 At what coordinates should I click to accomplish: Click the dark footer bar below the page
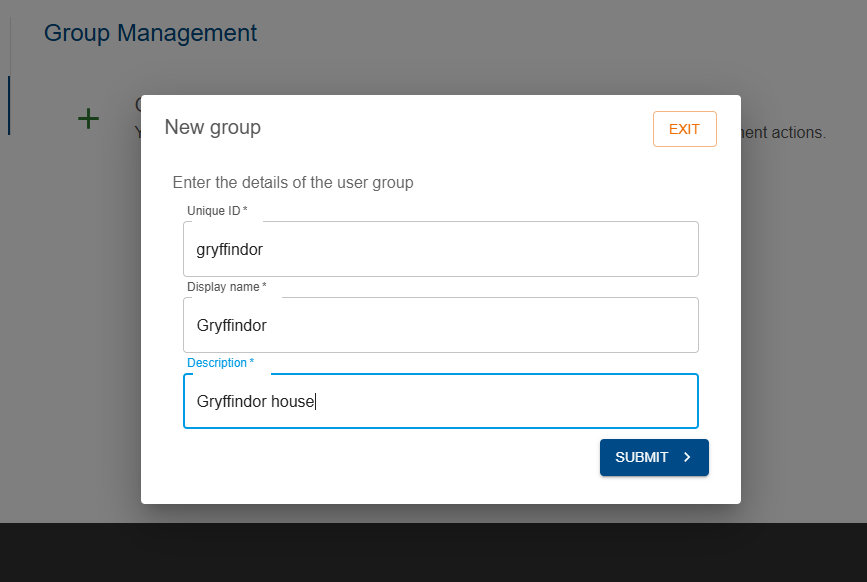pos(434,552)
